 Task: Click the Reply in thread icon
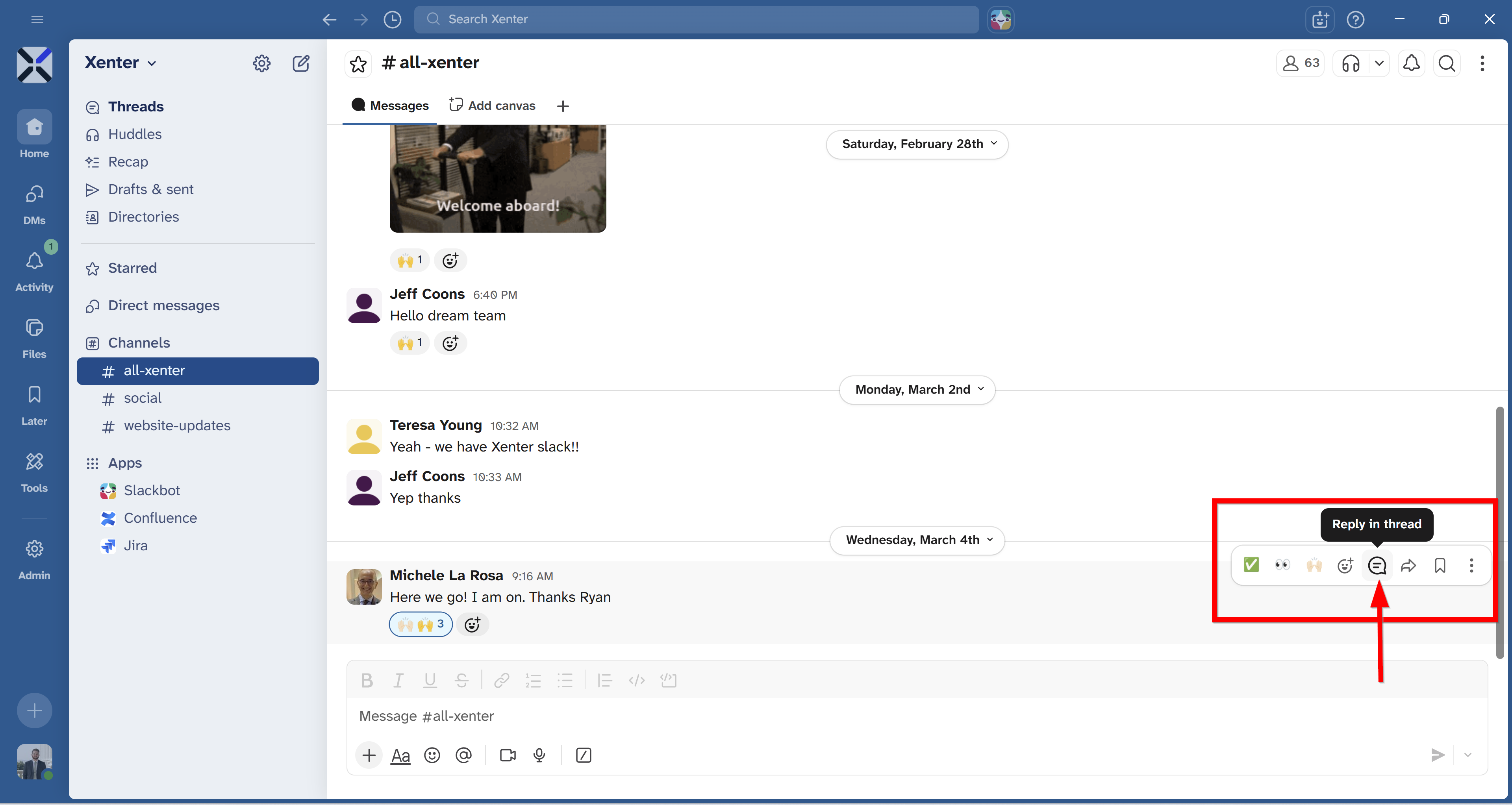(1377, 566)
